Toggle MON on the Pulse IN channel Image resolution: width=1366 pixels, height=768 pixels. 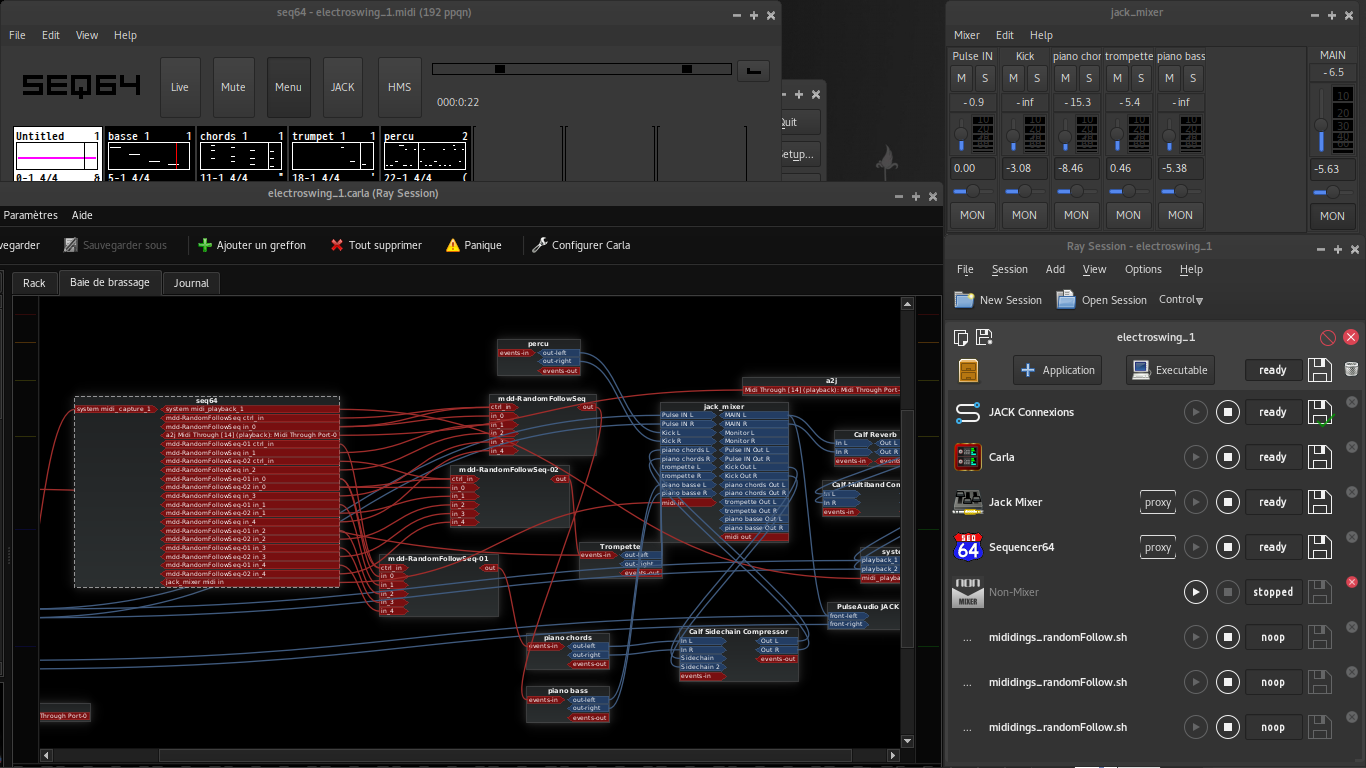click(972, 215)
